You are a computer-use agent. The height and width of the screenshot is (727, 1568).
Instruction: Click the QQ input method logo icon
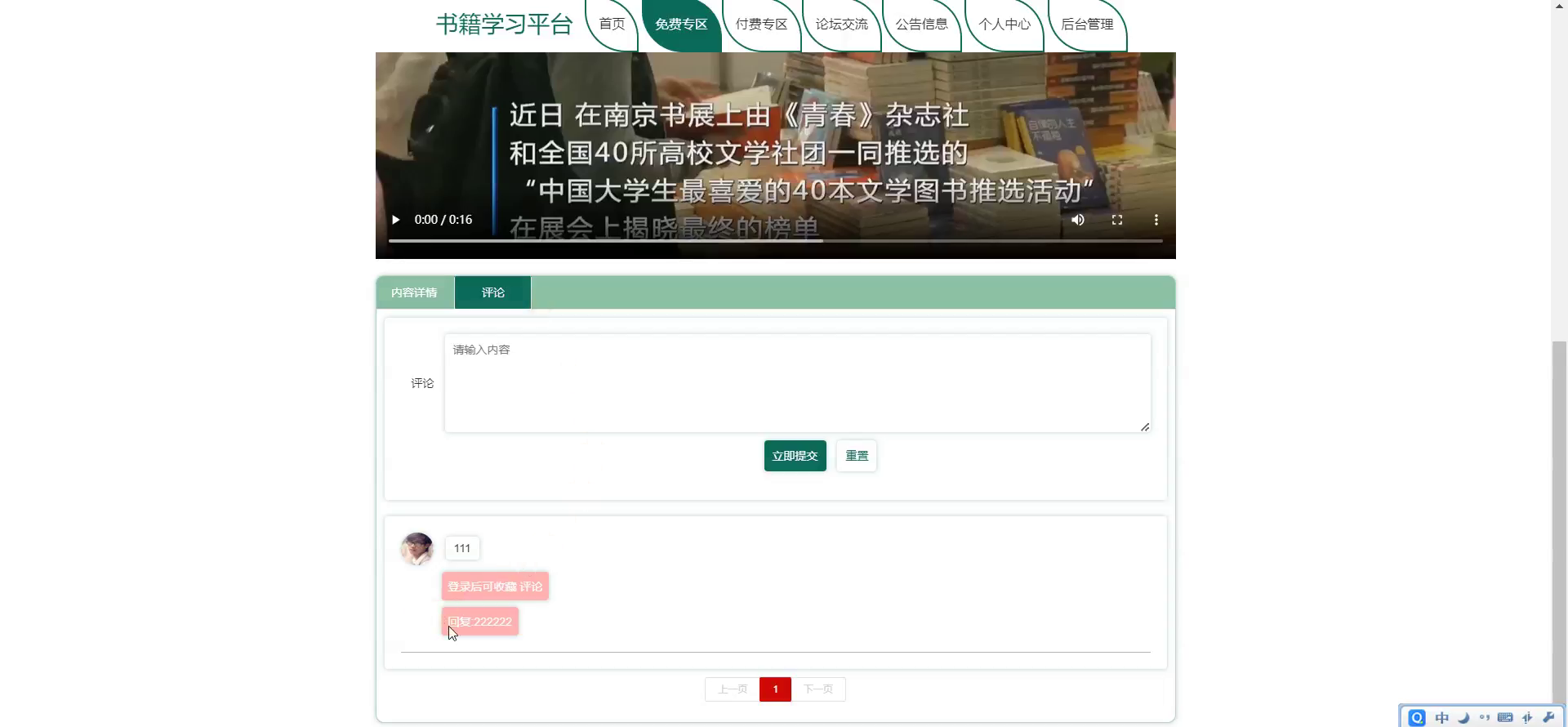pos(1417,717)
